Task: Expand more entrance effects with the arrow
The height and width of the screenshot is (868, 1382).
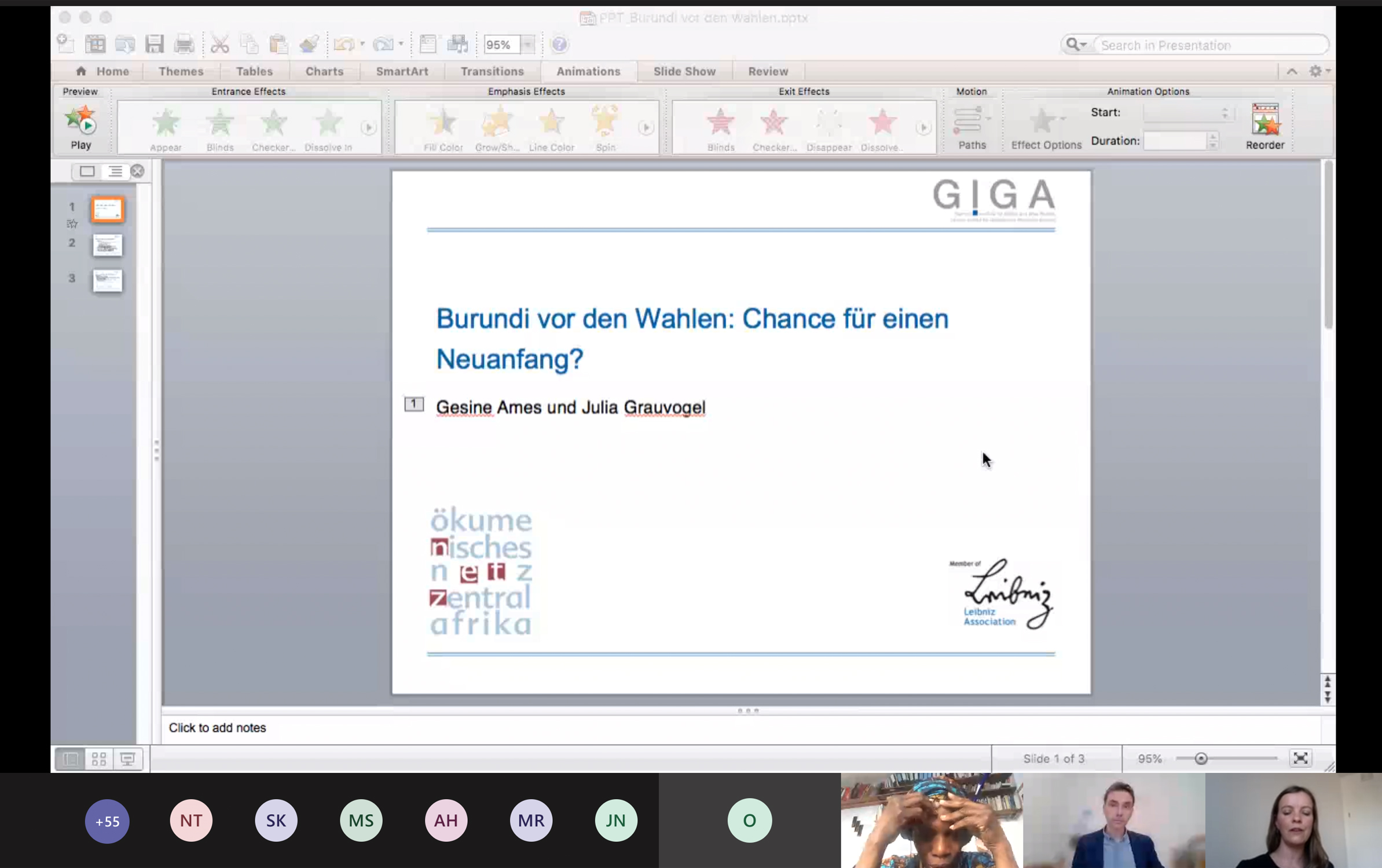Action: coord(370,126)
